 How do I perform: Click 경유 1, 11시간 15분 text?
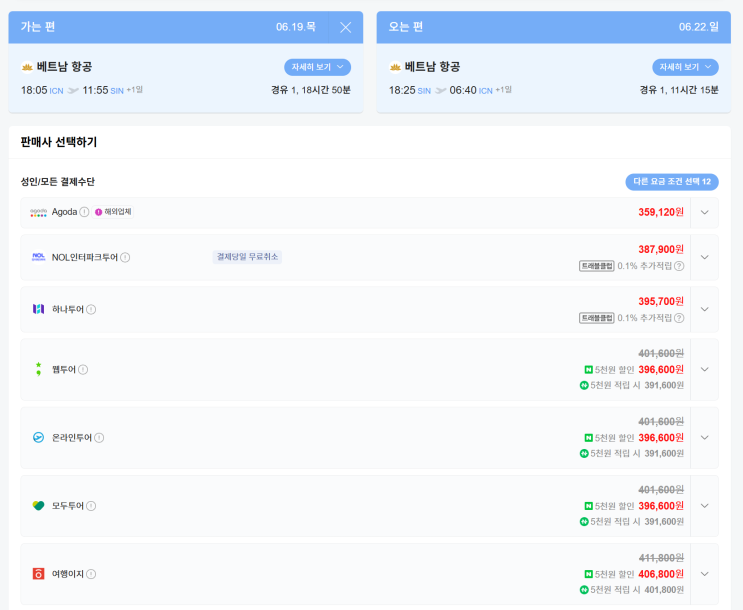[x=679, y=90]
